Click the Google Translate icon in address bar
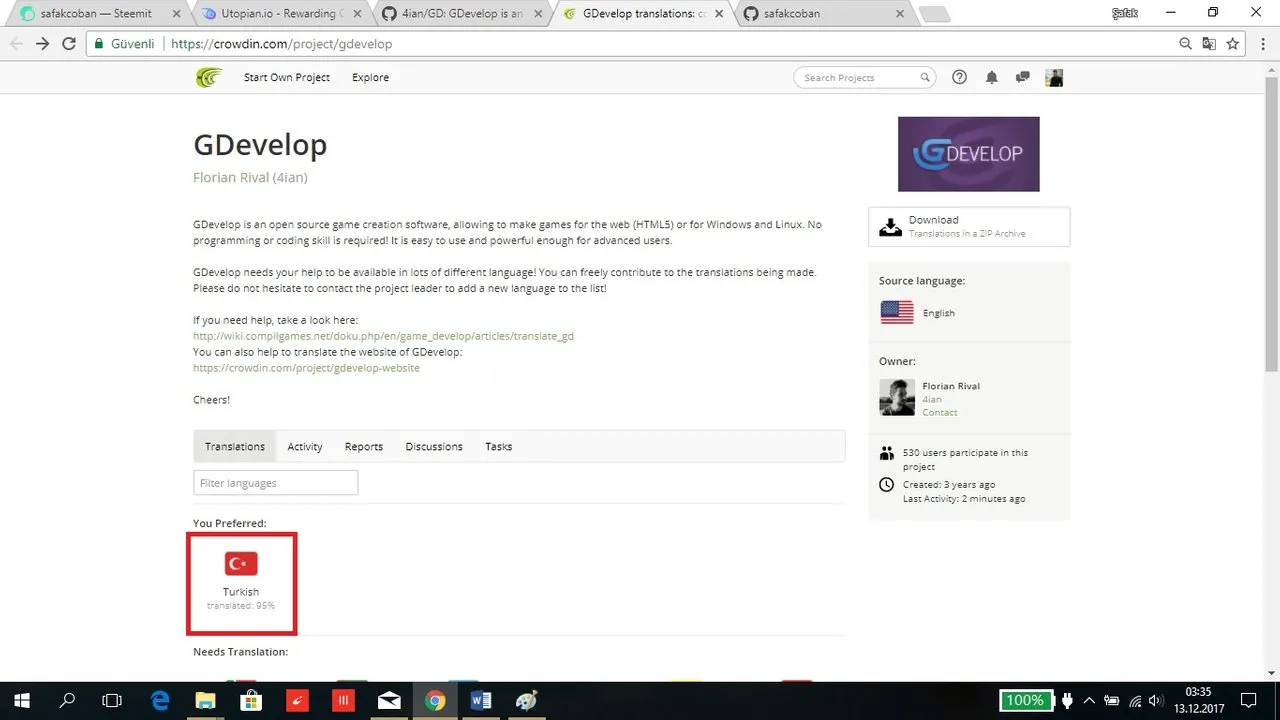 [x=1209, y=44]
